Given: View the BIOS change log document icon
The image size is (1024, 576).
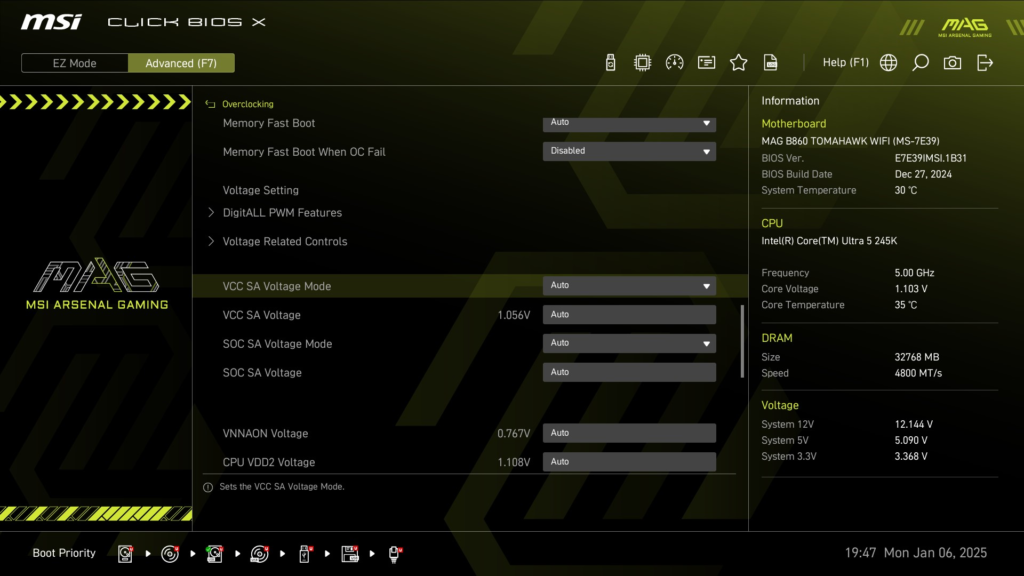Looking at the screenshot, I should pyautogui.click(x=770, y=61).
